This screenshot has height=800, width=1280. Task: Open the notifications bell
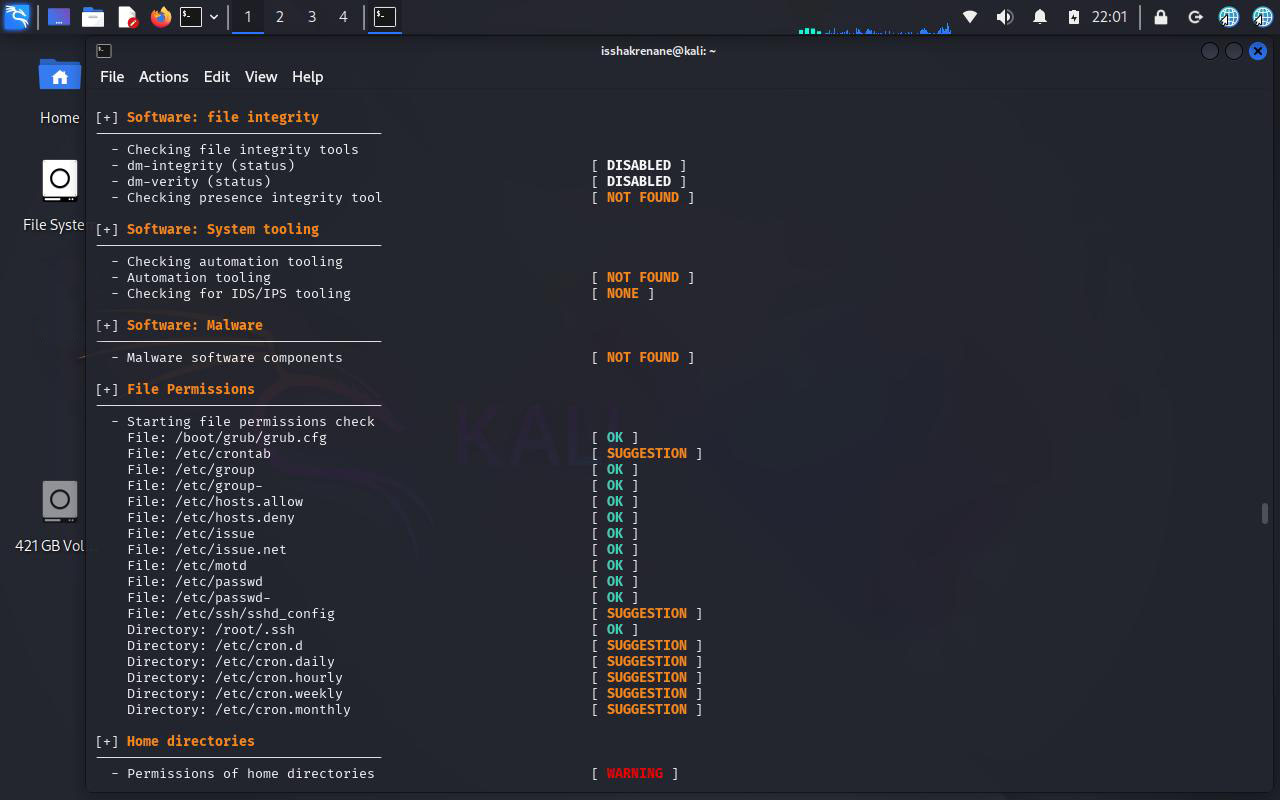pyautogui.click(x=1039, y=17)
